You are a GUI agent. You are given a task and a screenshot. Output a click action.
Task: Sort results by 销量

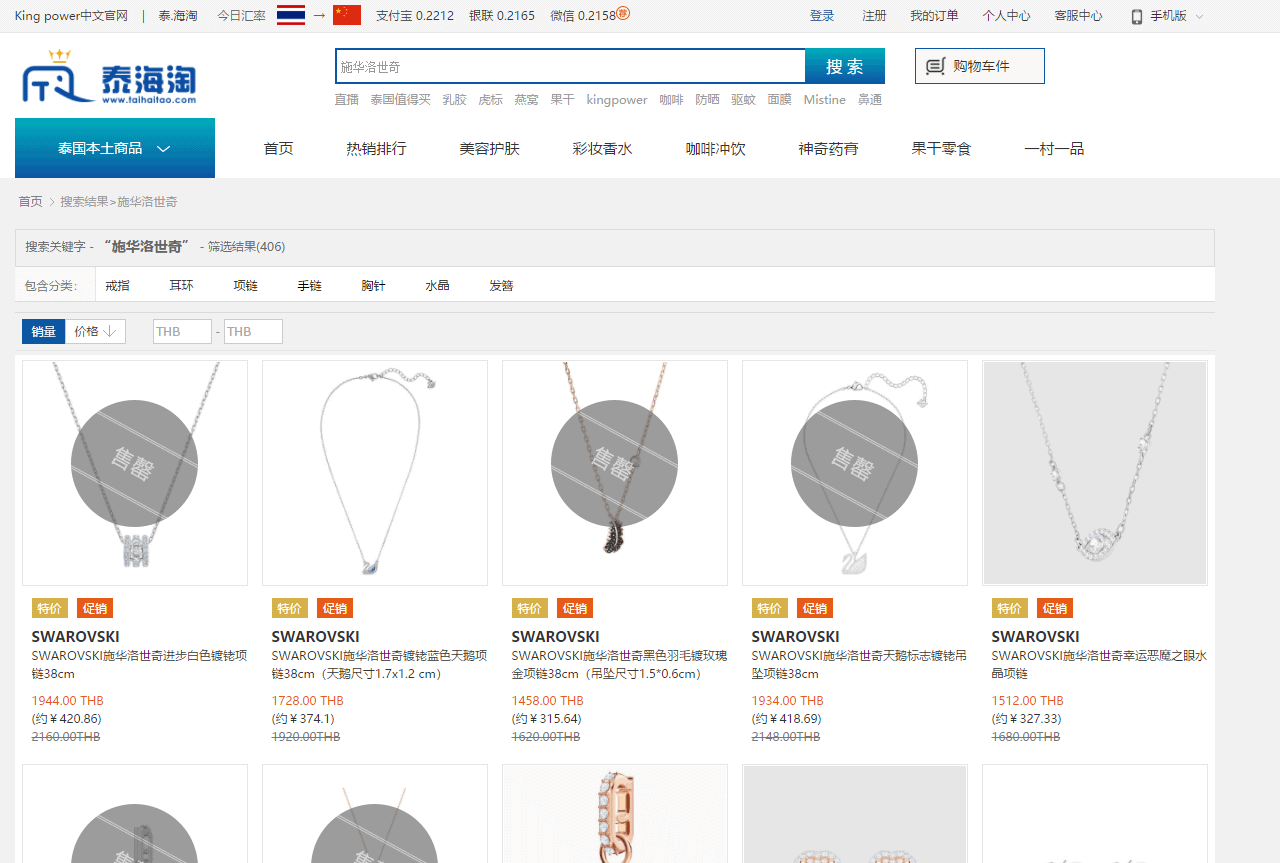43,331
